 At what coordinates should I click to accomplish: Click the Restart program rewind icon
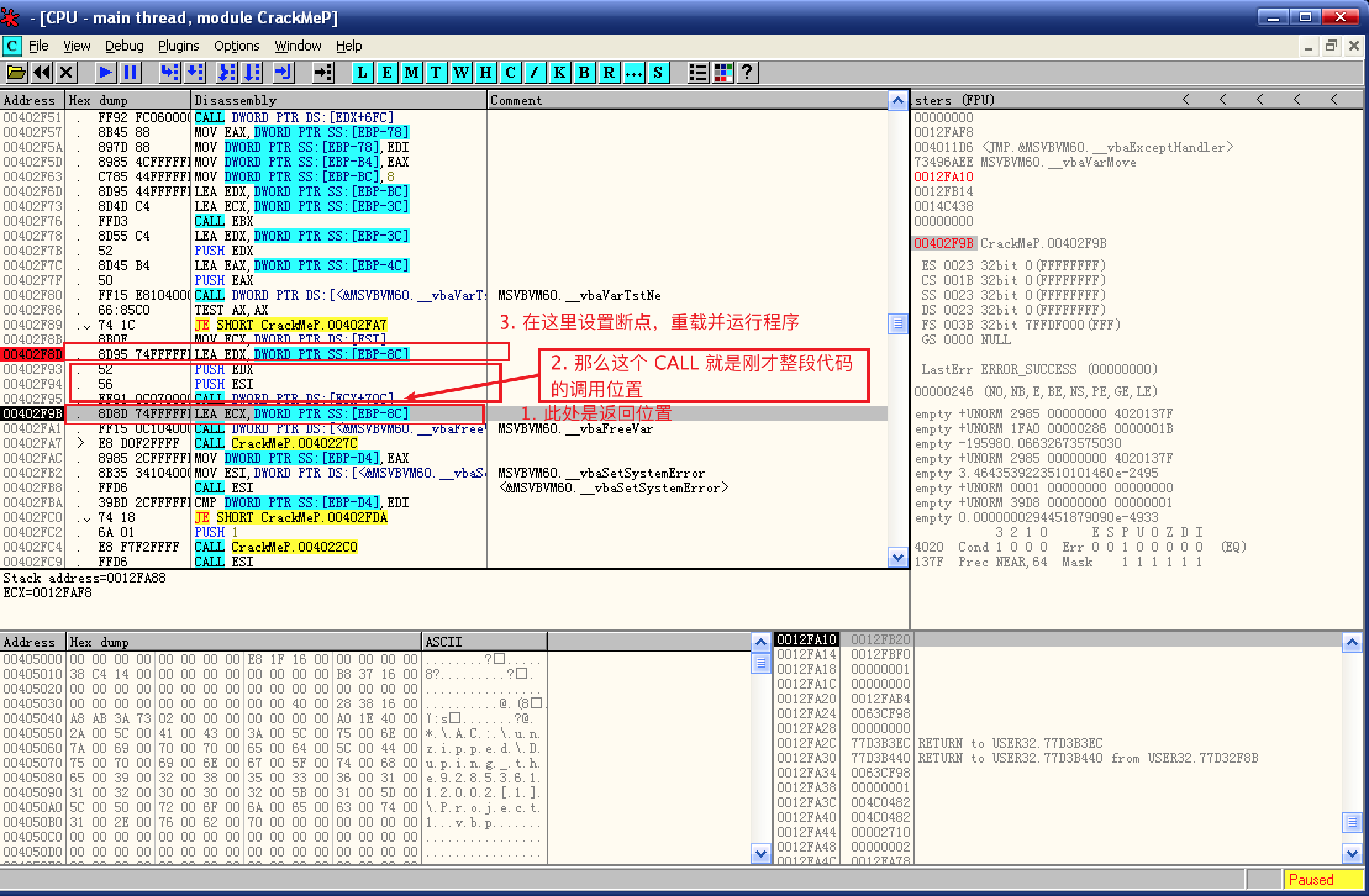(42, 73)
